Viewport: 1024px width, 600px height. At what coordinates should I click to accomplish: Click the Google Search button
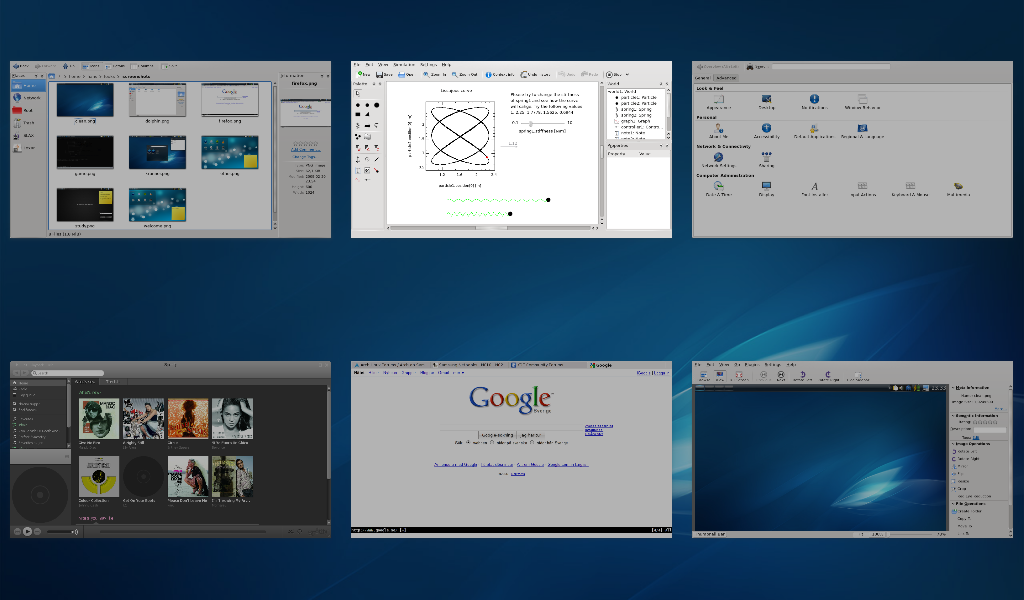497,435
